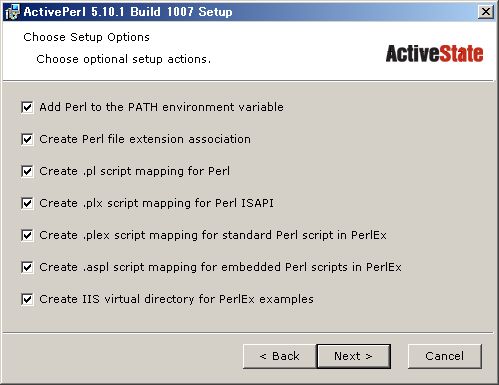Click the installer icon in the title bar
Image resolution: width=499 pixels, height=385 pixels.
point(12,12)
